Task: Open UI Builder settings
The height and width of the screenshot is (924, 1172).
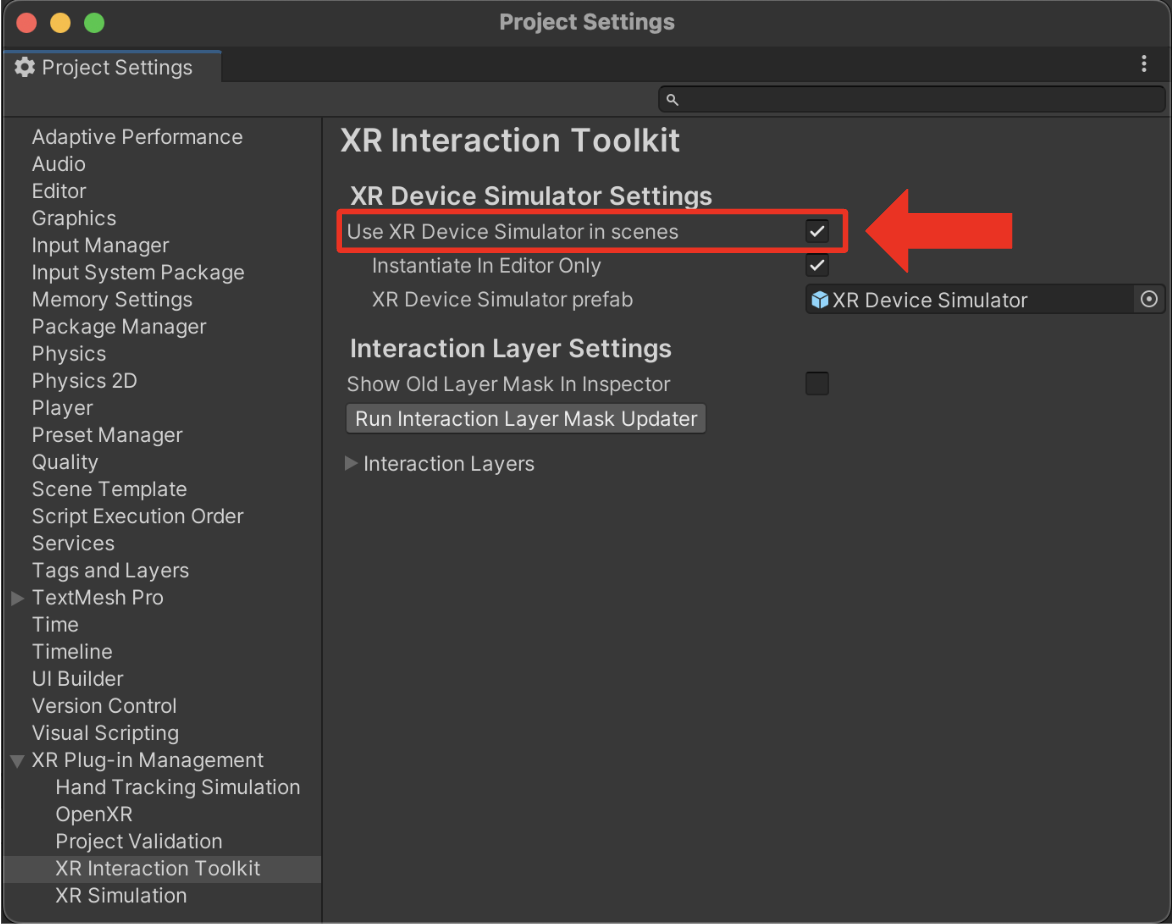Action: [78, 678]
